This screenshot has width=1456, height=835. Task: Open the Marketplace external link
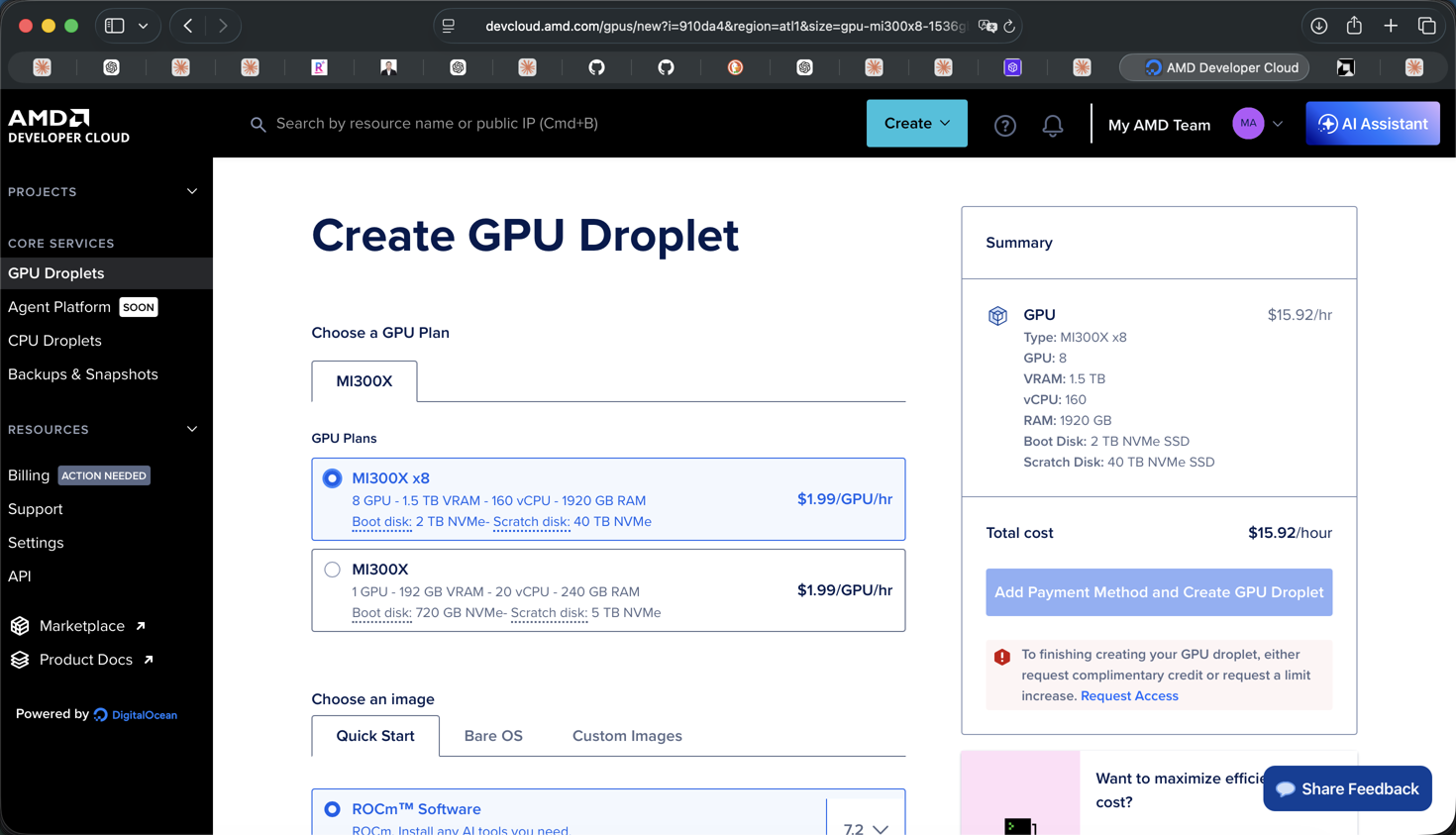92,626
